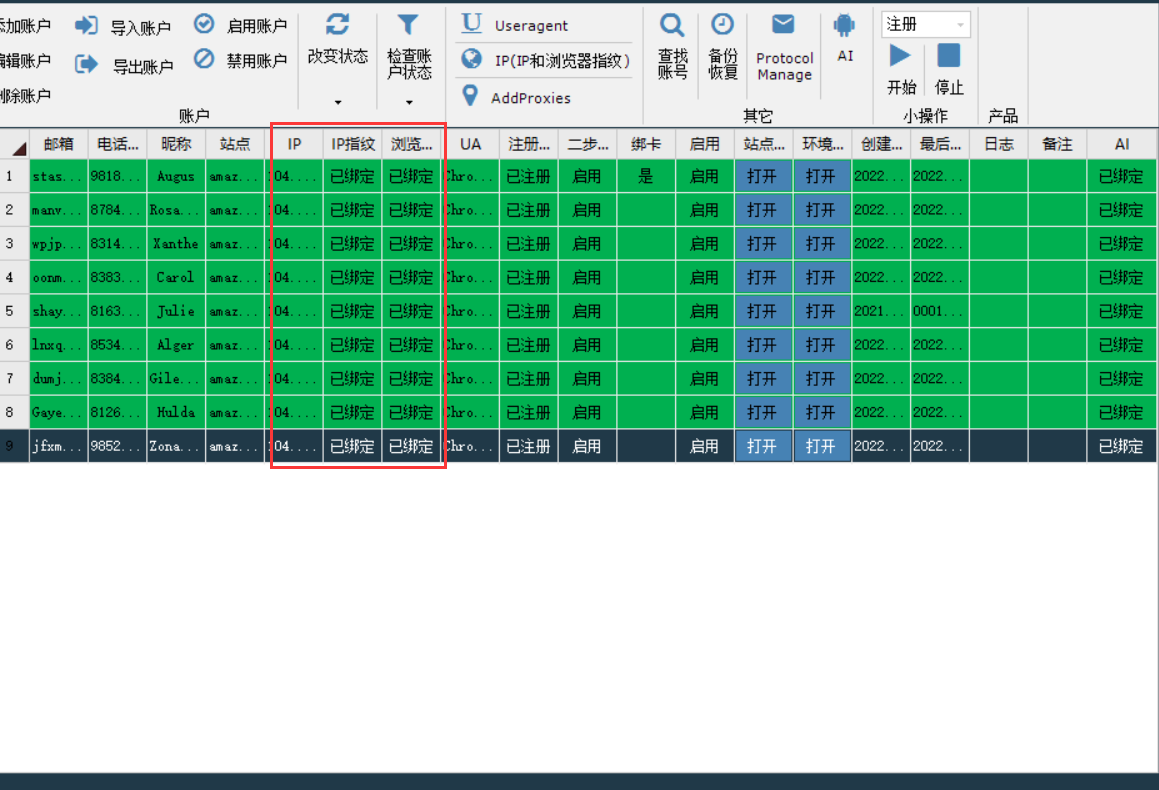The height and width of the screenshot is (790, 1159).
Task: Click the nickname cell 'Zona...'
Action: [176, 446]
